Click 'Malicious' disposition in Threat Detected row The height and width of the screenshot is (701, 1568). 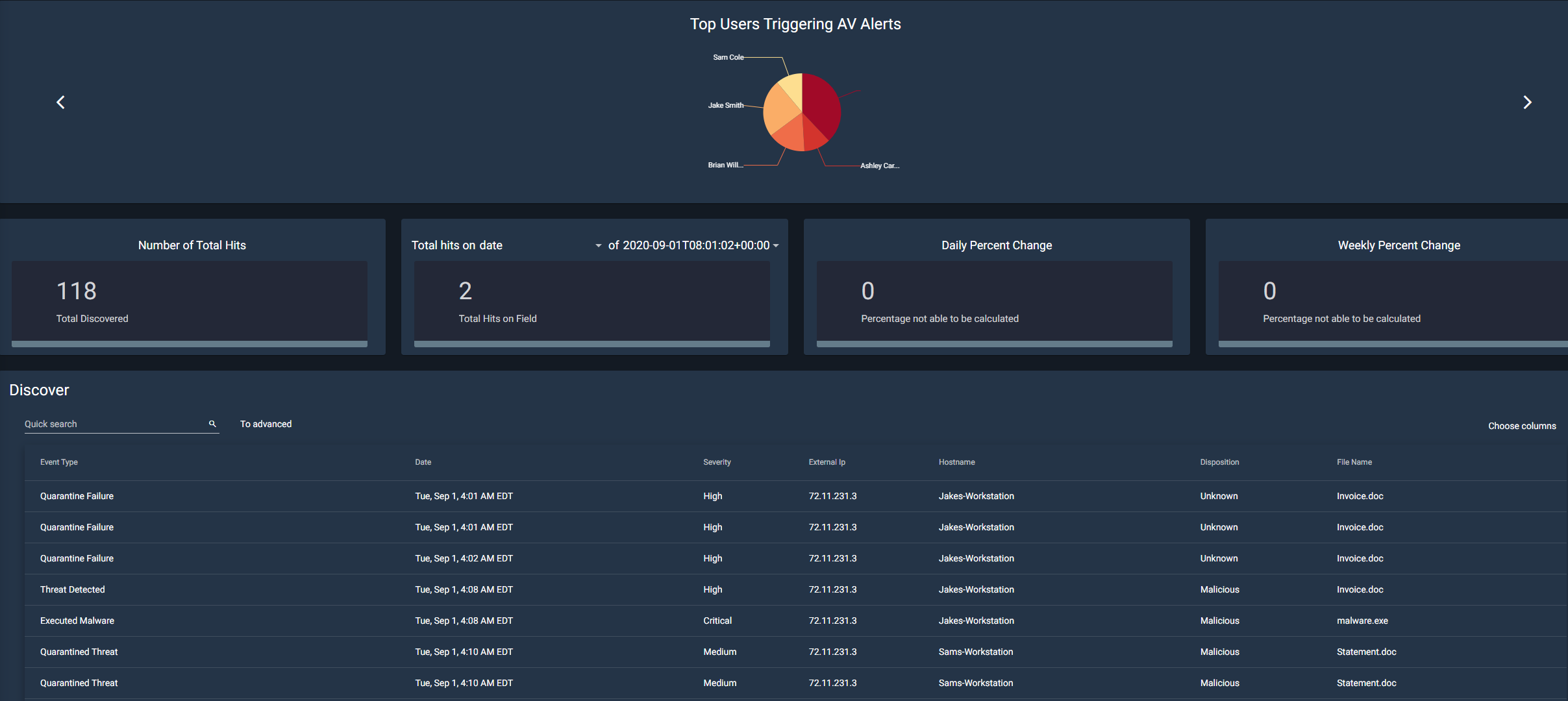1219,589
